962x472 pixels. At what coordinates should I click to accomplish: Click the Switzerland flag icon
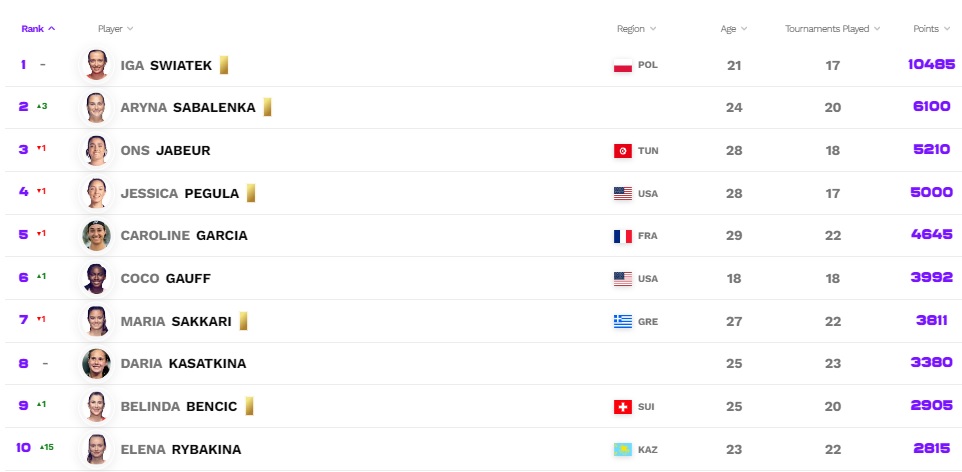[622, 407]
